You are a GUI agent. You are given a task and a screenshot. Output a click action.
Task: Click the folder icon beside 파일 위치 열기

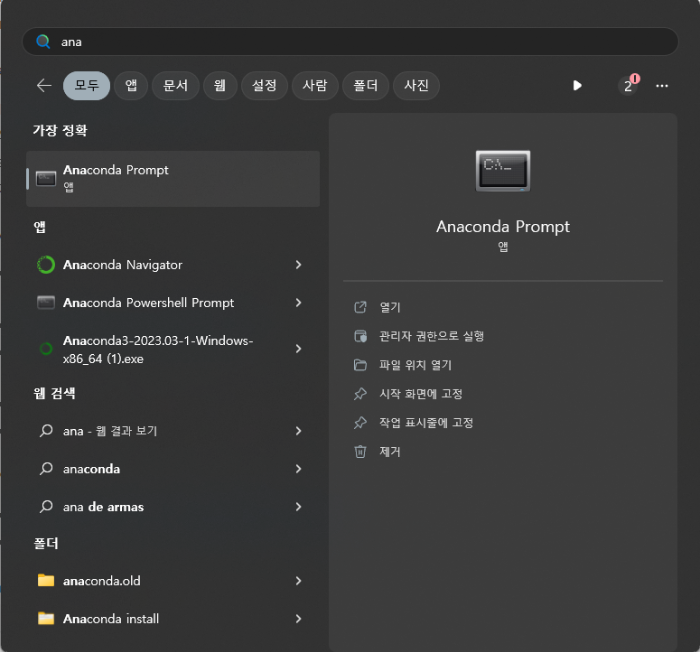click(360, 365)
